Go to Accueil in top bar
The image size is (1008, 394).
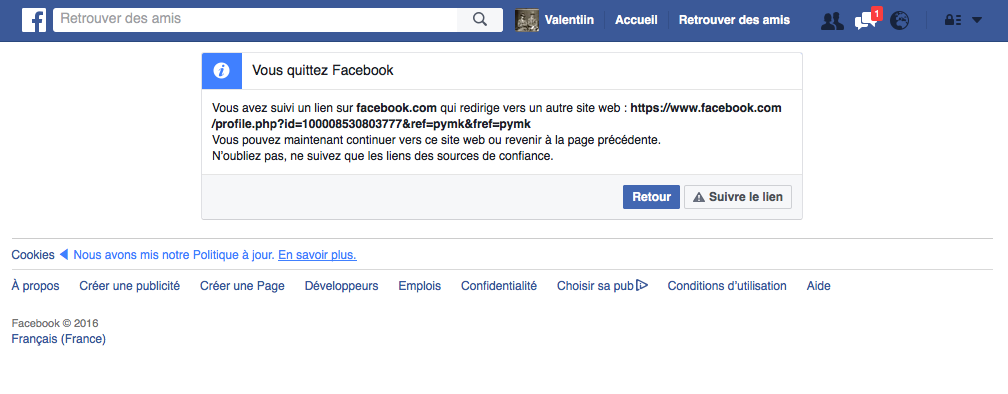tap(636, 20)
